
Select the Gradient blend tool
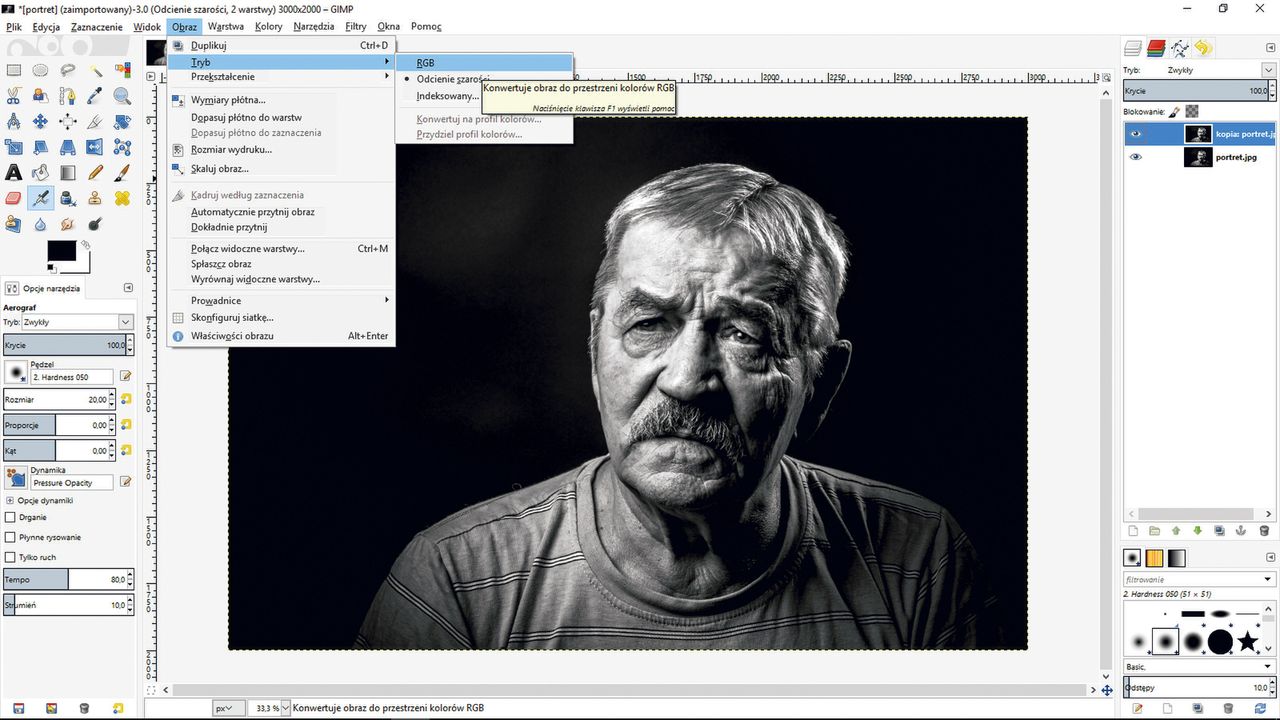point(68,173)
